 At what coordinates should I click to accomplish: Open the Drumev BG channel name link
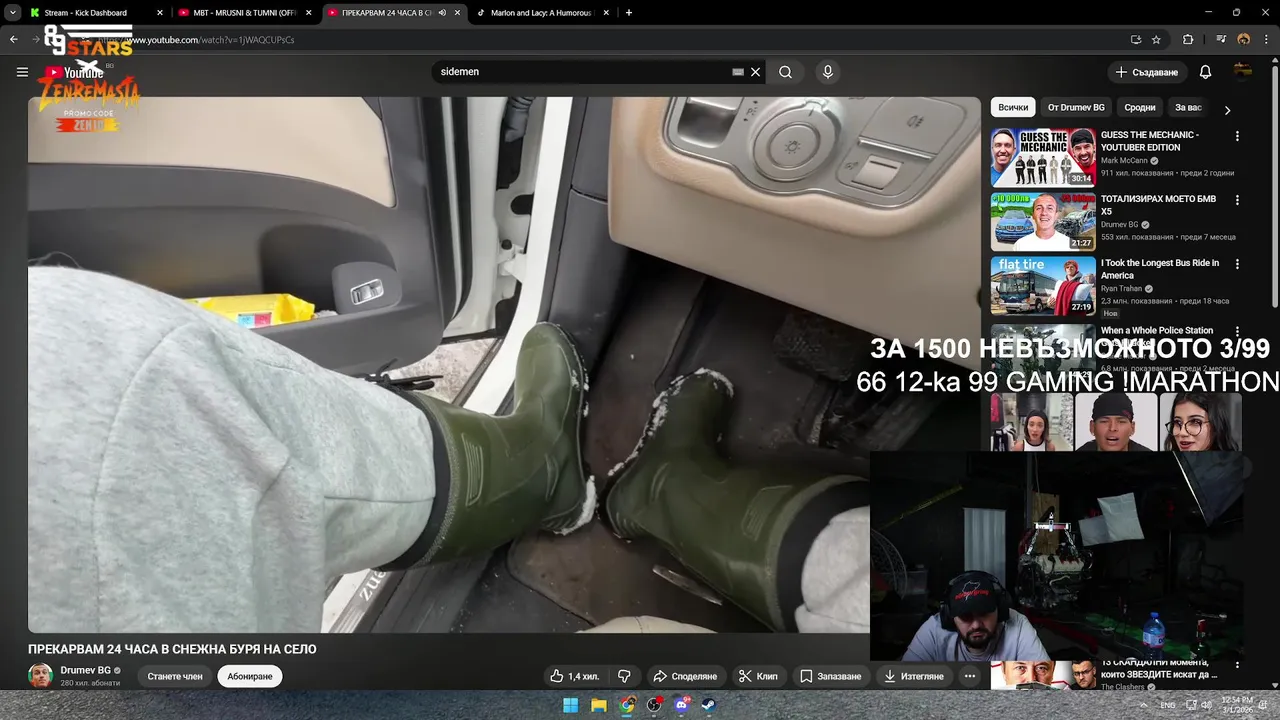click(x=85, y=670)
